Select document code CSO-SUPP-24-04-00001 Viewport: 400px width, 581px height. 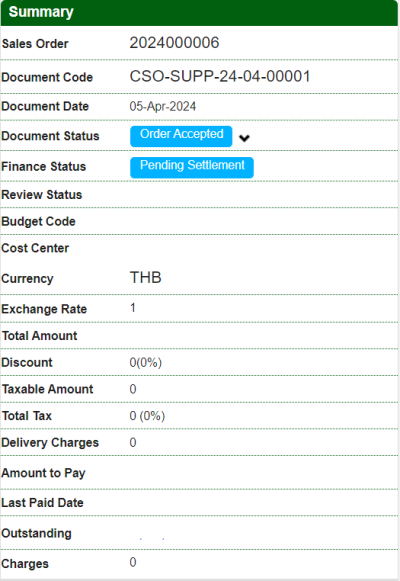[x=220, y=76]
